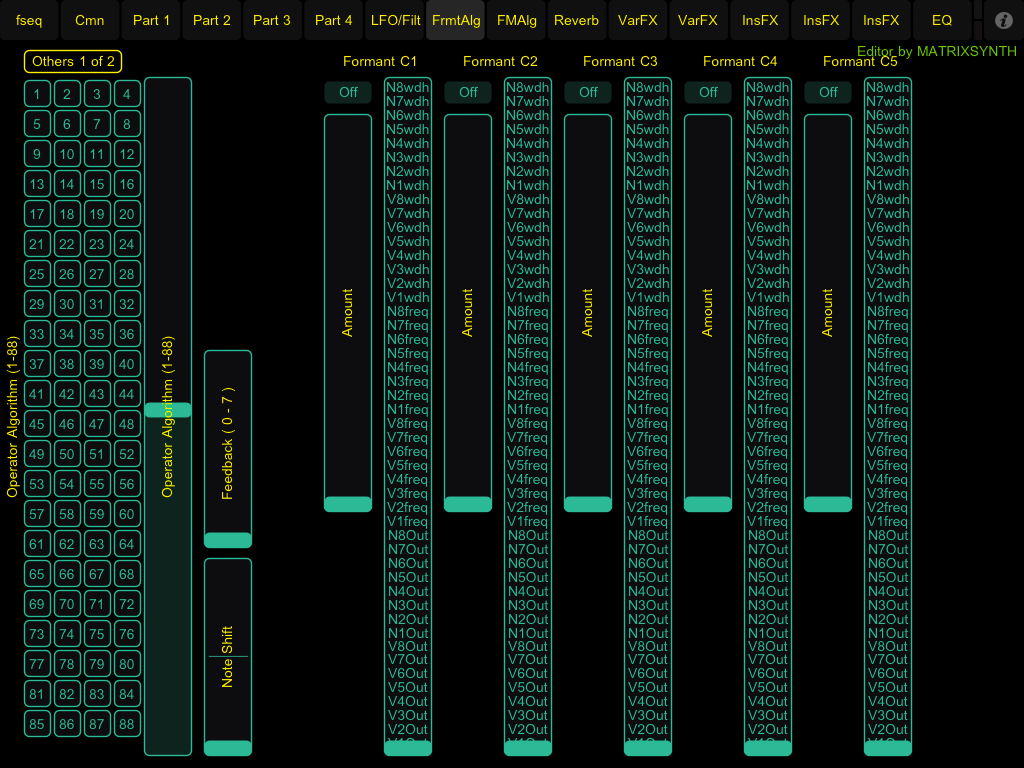Toggle Formant C3 Off switch
The width and height of the screenshot is (1024, 768).
coord(588,92)
